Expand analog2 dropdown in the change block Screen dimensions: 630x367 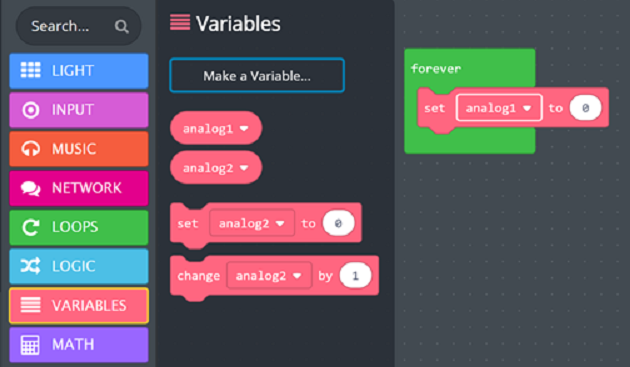(297, 276)
